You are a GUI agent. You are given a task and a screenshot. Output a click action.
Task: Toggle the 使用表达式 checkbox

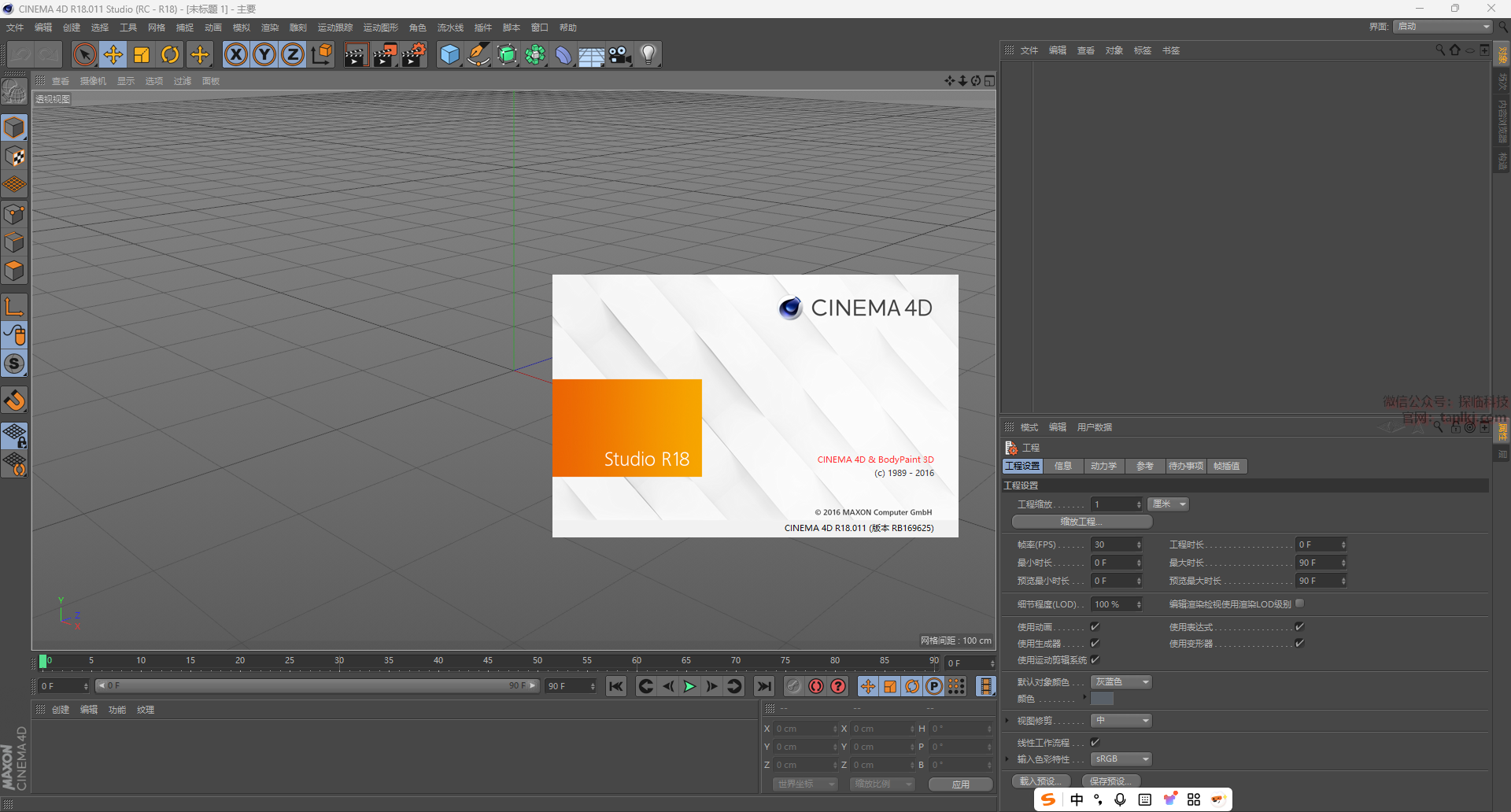click(1299, 627)
